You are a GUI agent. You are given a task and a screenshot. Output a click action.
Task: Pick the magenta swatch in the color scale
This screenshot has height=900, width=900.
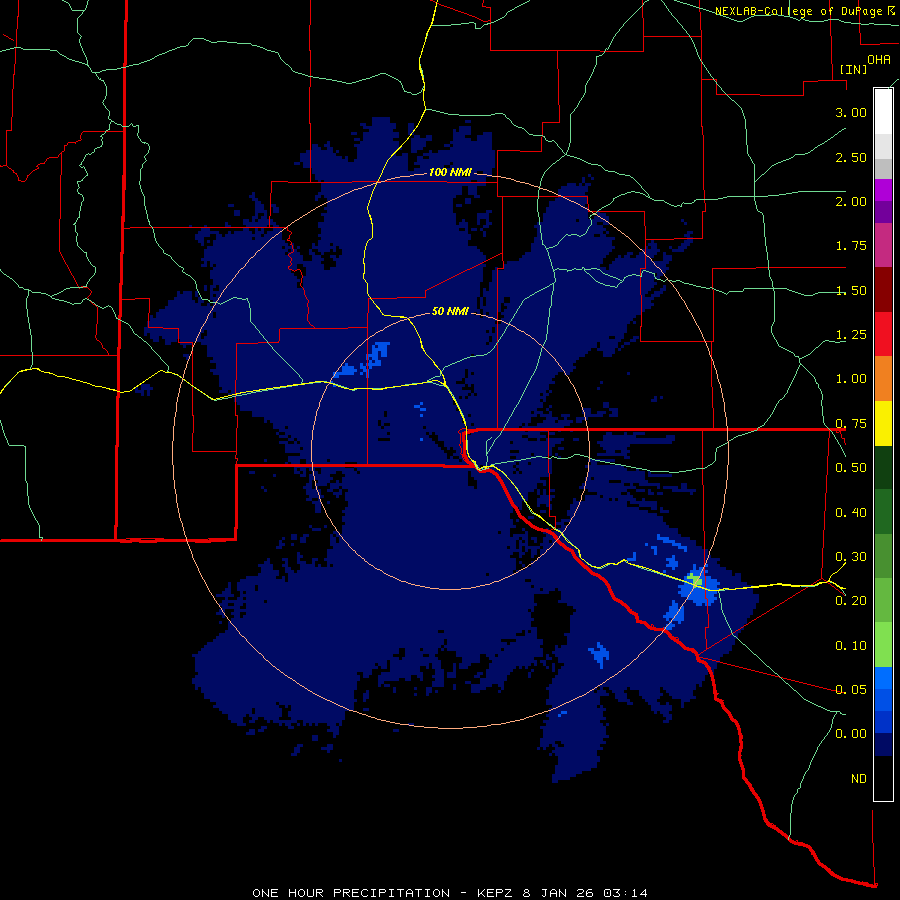coord(883,190)
